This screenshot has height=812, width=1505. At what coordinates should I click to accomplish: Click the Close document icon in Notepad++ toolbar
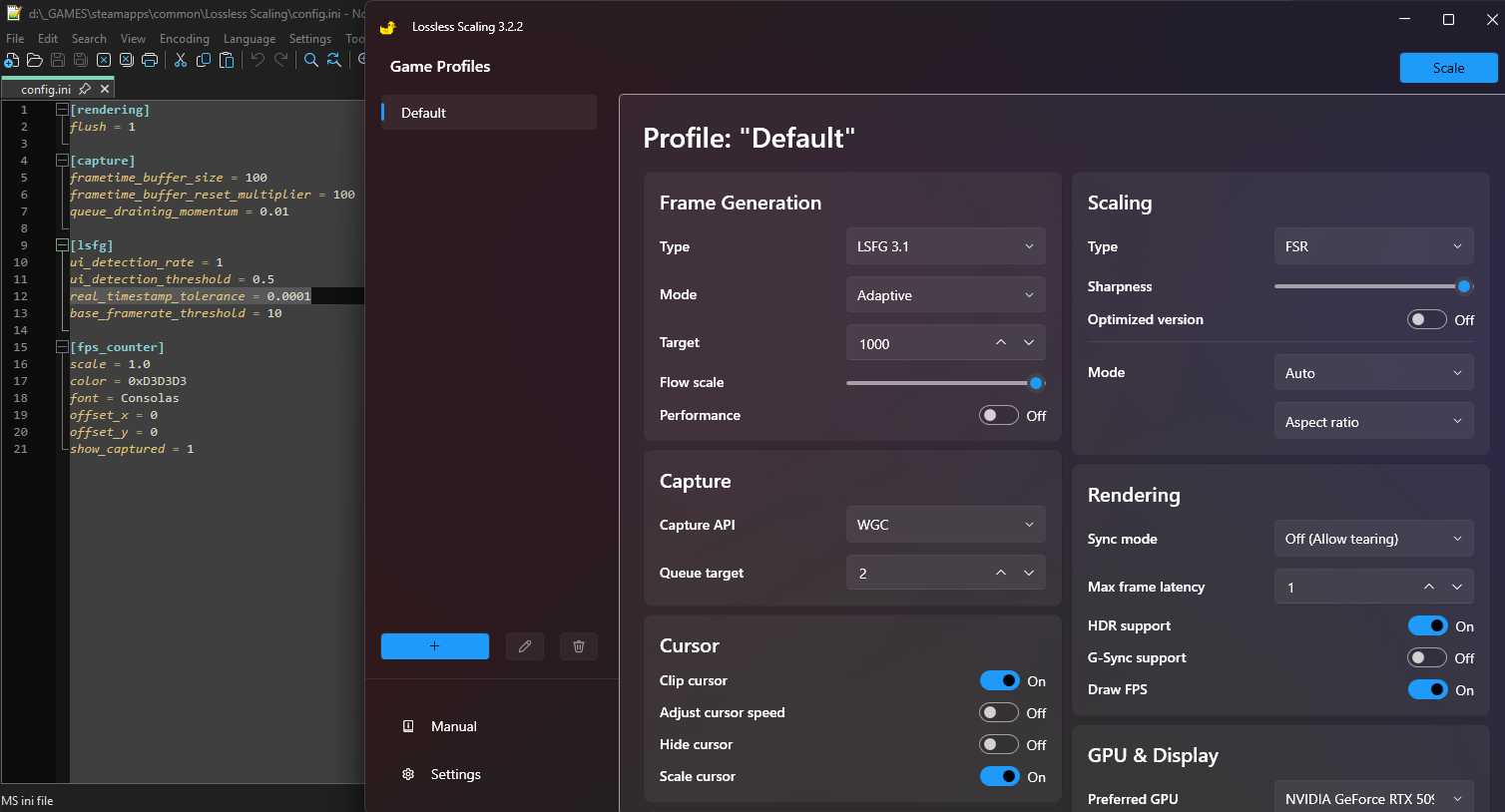(x=104, y=60)
